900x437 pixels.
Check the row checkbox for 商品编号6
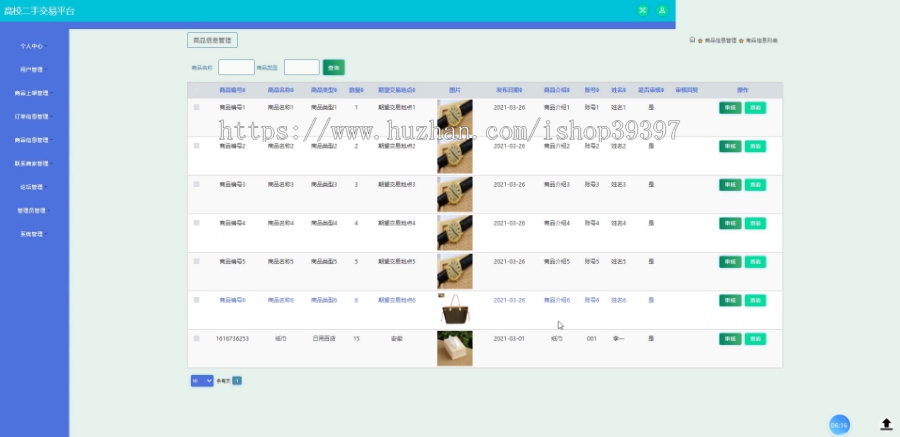[x=196, y=300]
